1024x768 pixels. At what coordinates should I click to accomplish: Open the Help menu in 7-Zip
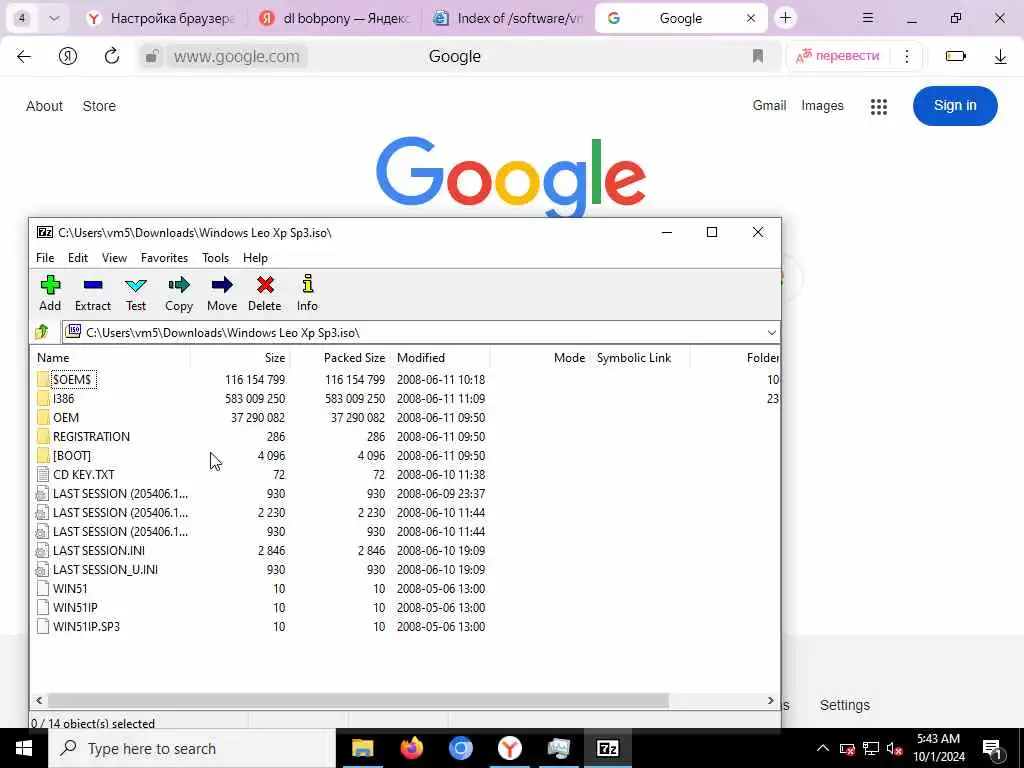click(255, 258)
